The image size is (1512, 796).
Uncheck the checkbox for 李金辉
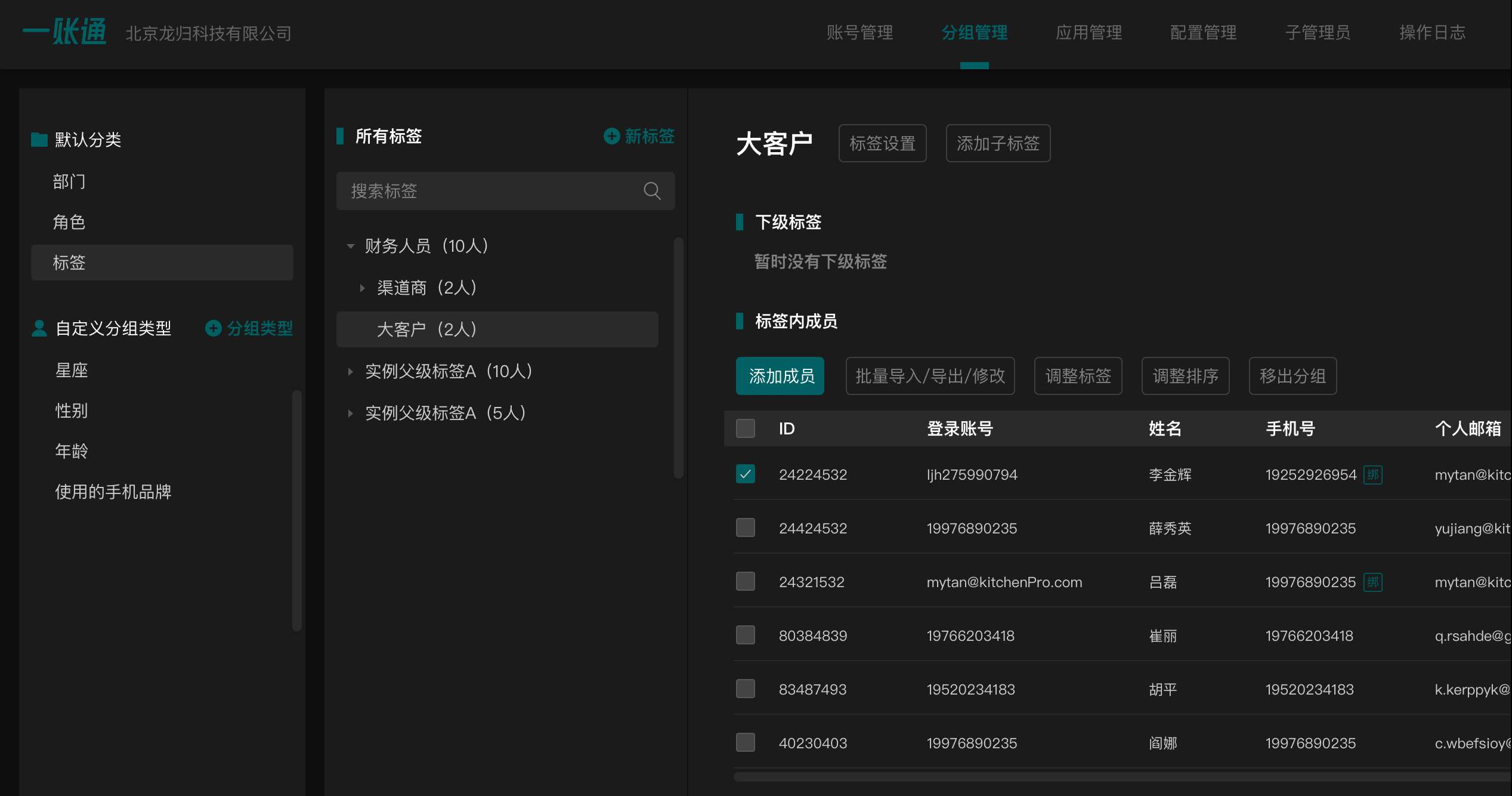coord(745,474)
